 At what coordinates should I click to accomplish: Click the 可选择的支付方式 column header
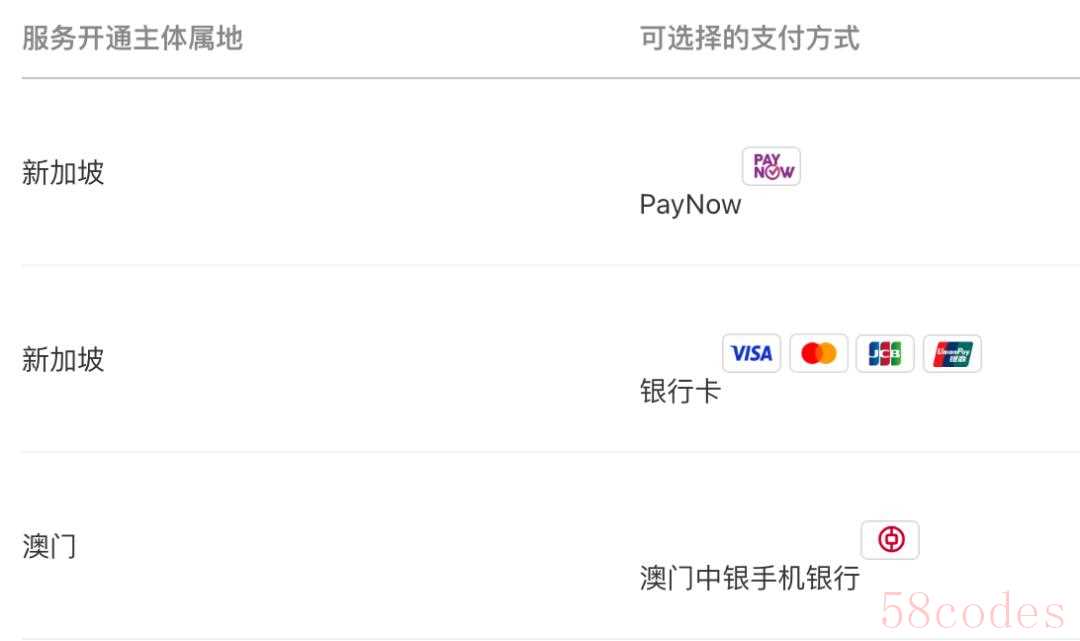pyautogui.click(x=749, y=38)
